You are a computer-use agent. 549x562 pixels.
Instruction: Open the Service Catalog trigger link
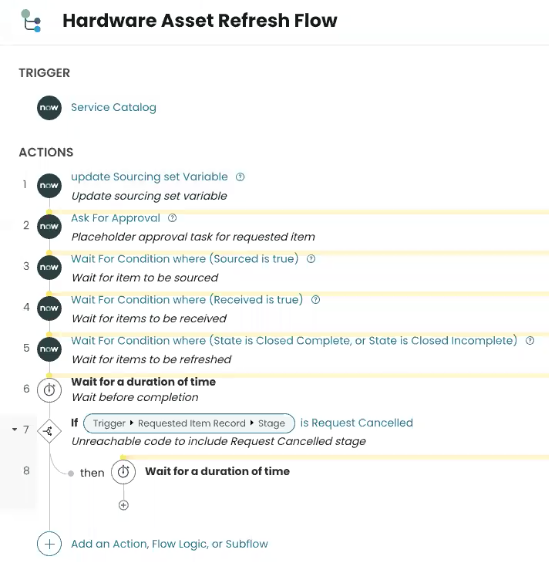point(114,107)
